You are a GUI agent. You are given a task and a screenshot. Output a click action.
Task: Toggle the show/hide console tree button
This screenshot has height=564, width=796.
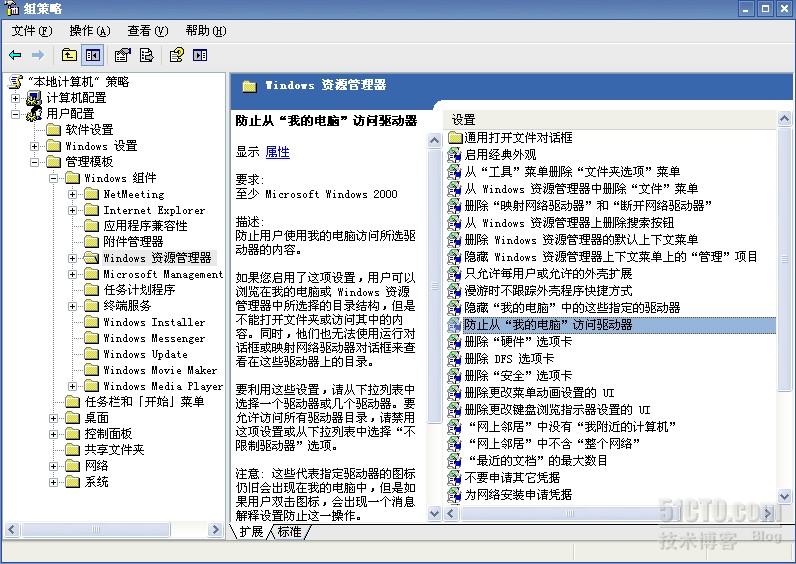tap(93, 55)
